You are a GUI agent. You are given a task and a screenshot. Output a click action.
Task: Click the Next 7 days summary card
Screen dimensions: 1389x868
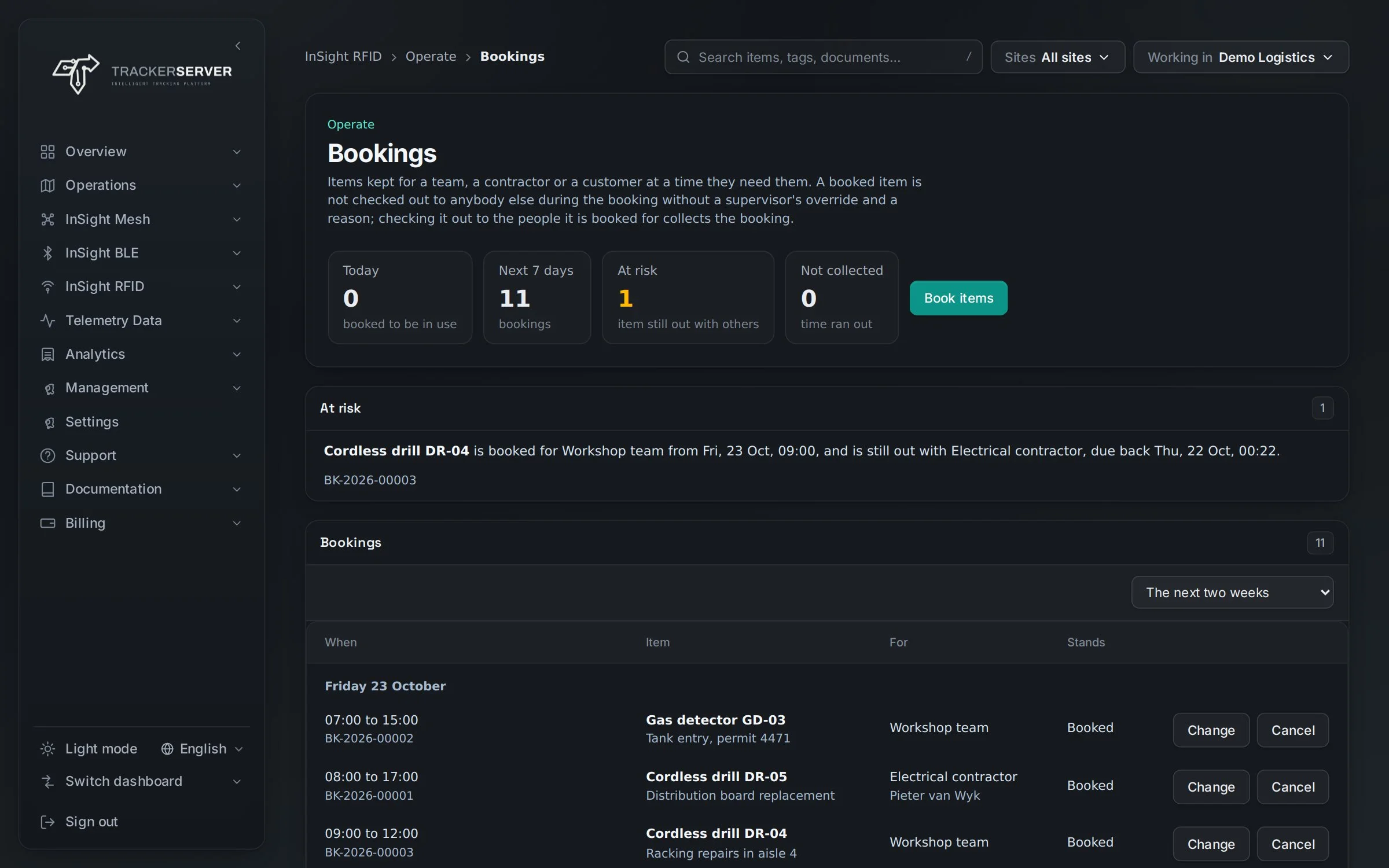[537, 297]
